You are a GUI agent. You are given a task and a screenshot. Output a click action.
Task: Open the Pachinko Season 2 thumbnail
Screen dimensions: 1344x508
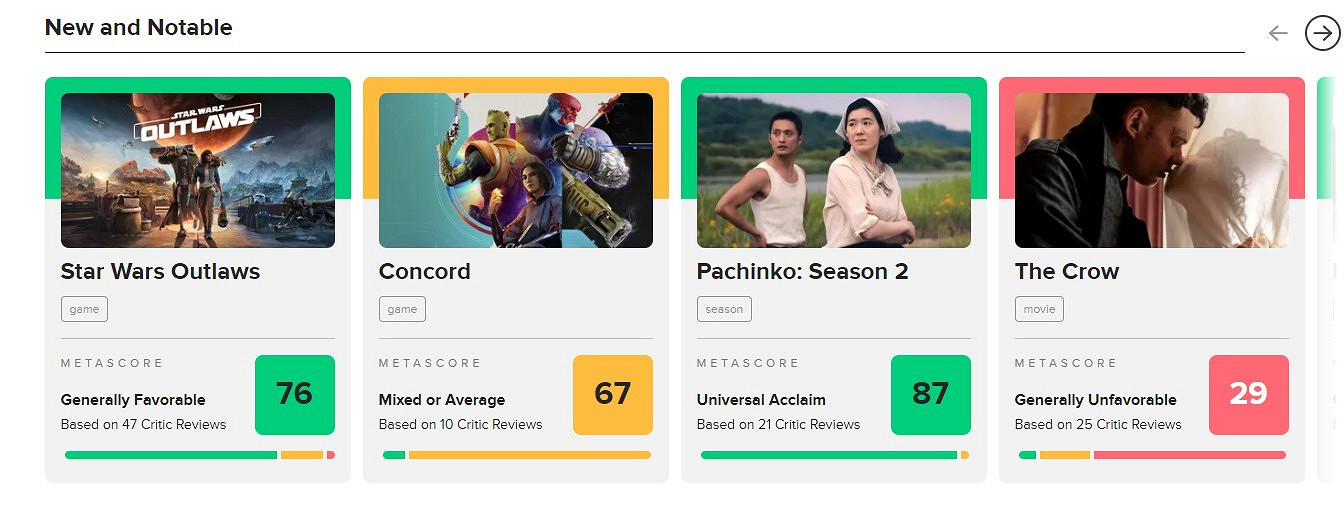tap(834, 170)
